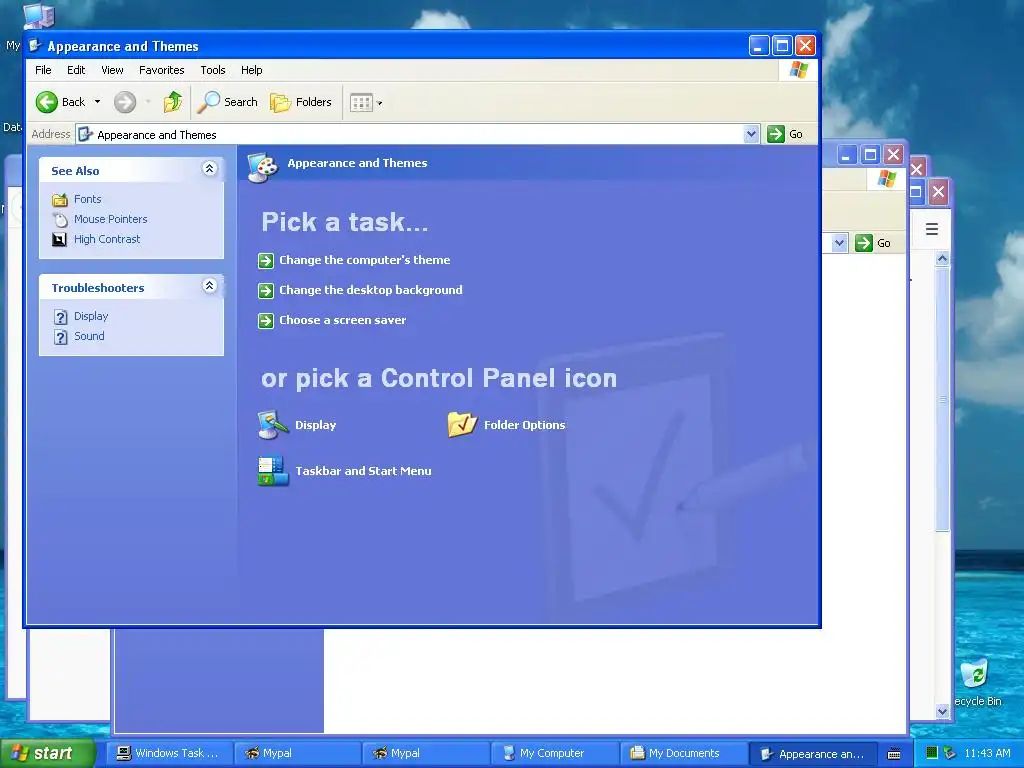Click the on-screen keyboard tray icon
Image resolution: width=1024 pixels, height=768 pixels.
(894, 754)
